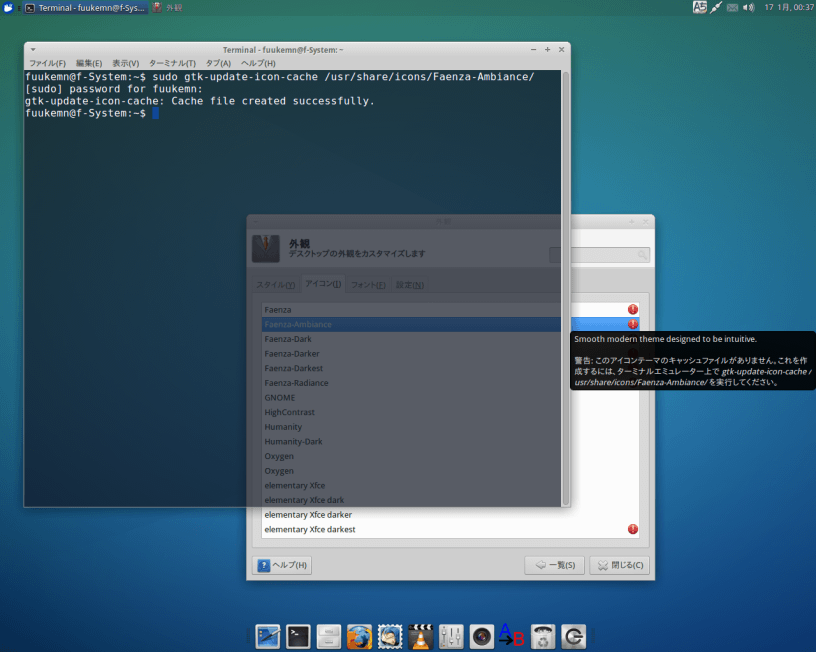
Task: Open the 編集(E) menu in Terminal
Action: [89, 63]
